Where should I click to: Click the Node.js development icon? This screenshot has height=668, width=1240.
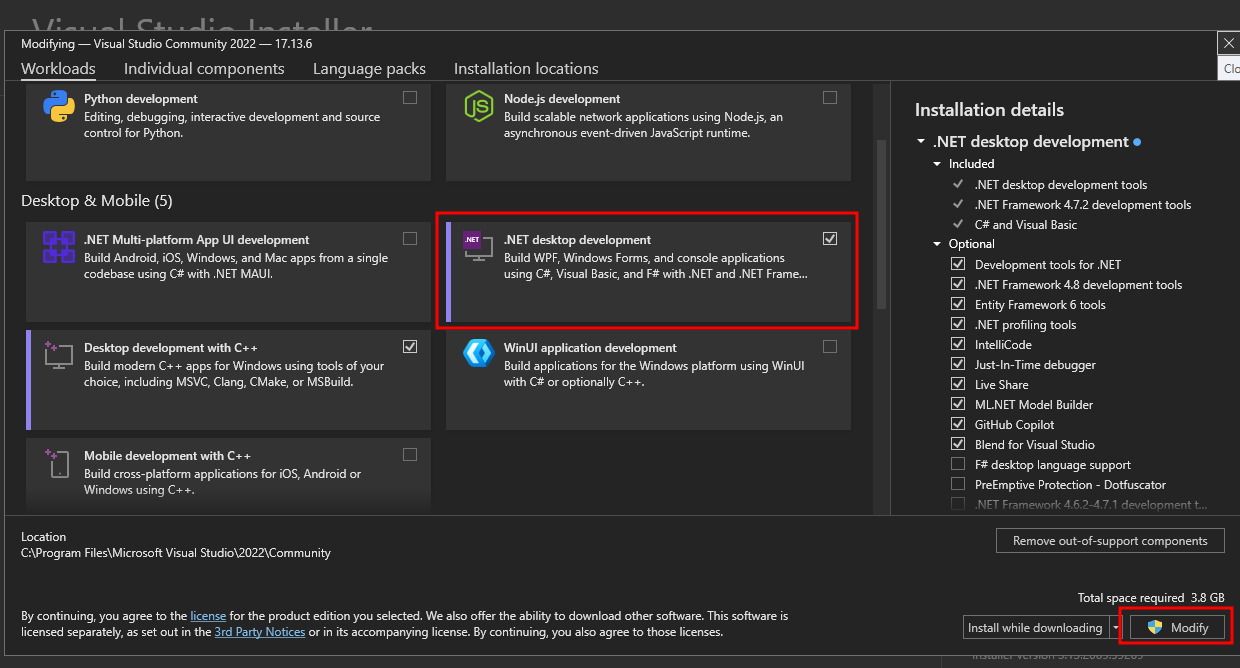click(478, 106)
